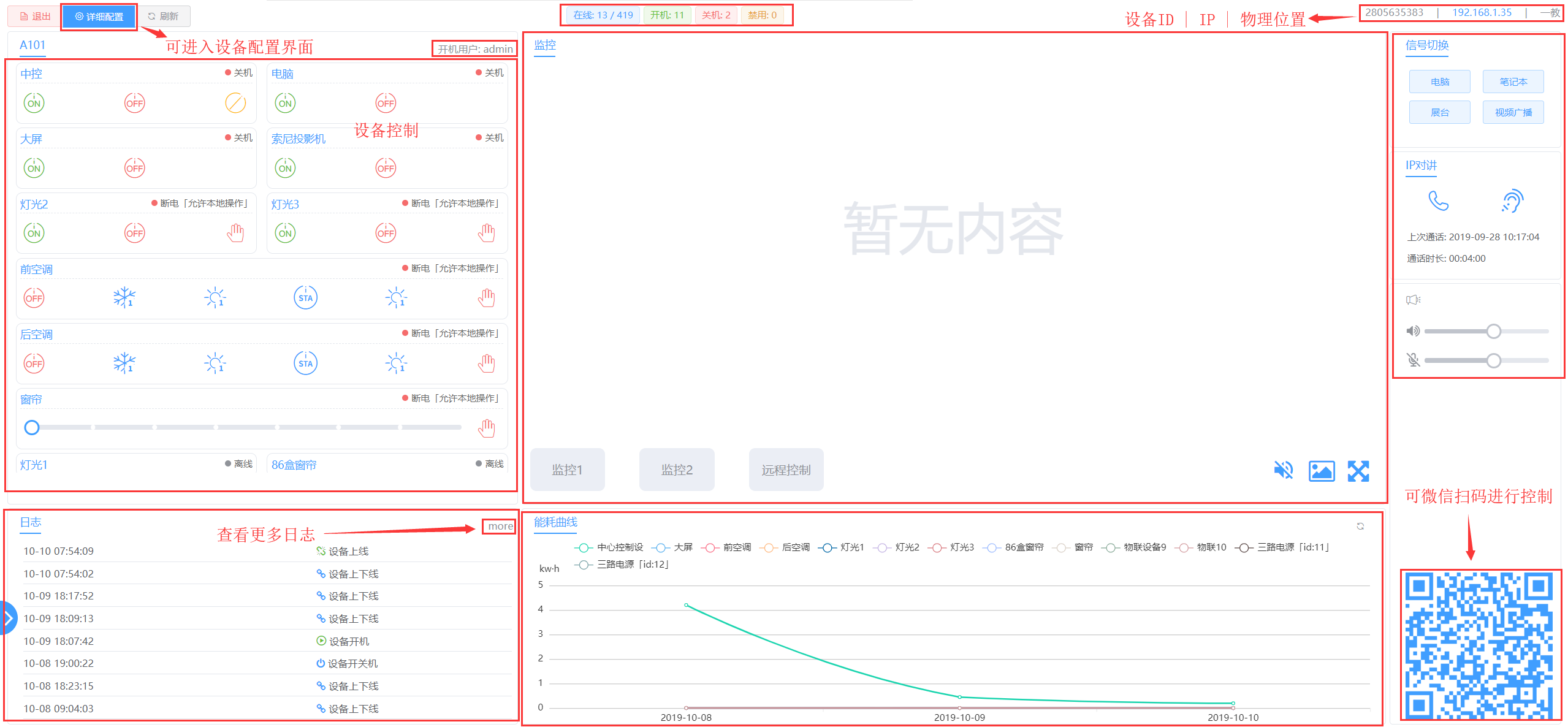Click hand icon for 灯光2 local operation
The image size is (1568, 727).
click(235, 233)
